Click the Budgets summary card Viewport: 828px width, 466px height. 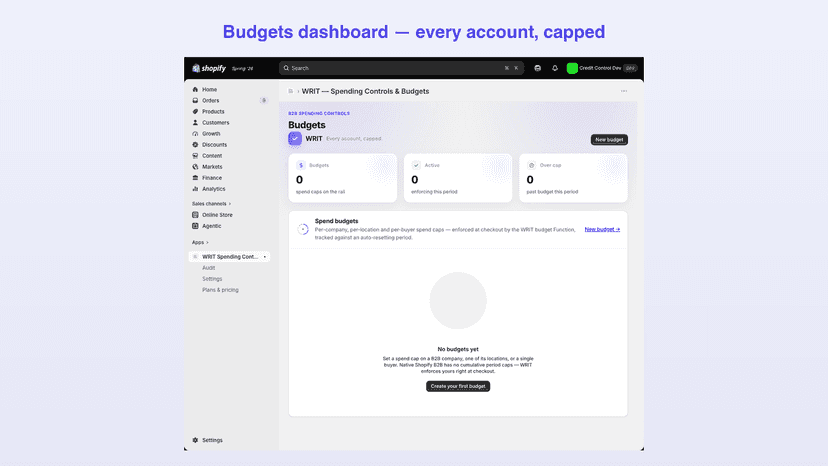pyautogui.click(x=343, y=178)
